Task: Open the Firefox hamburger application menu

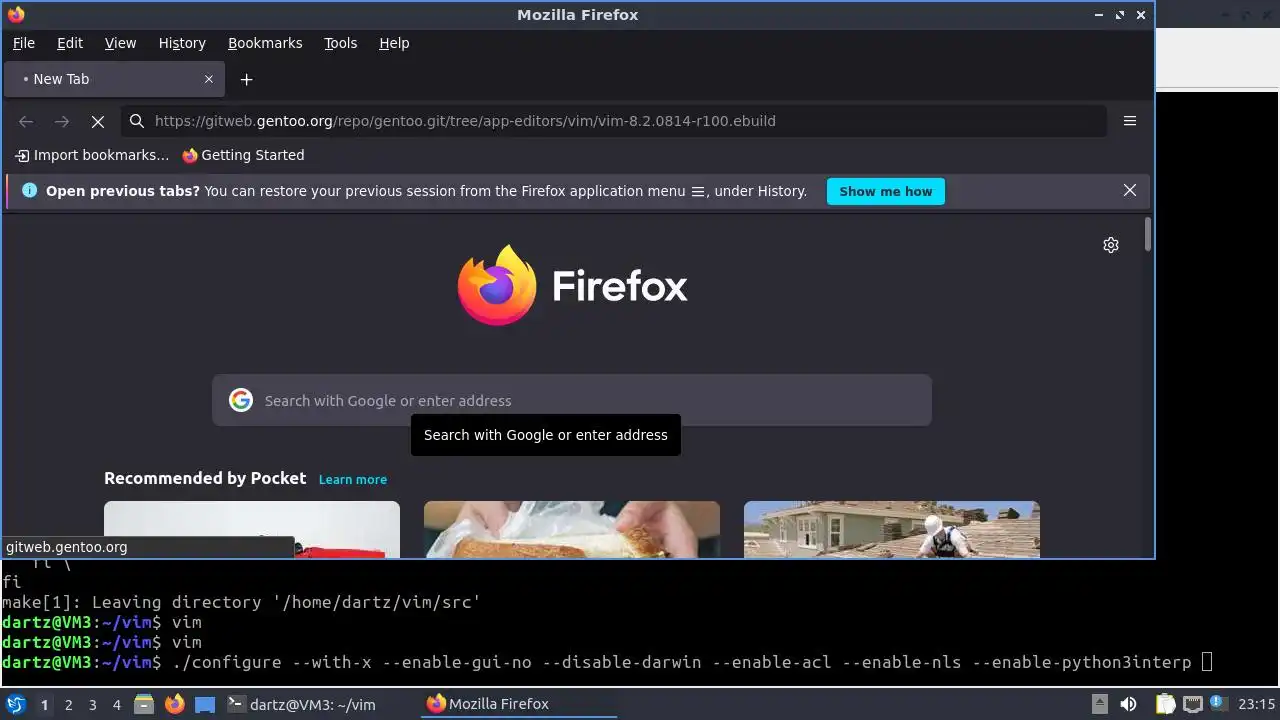Action: coord(1130,121)
